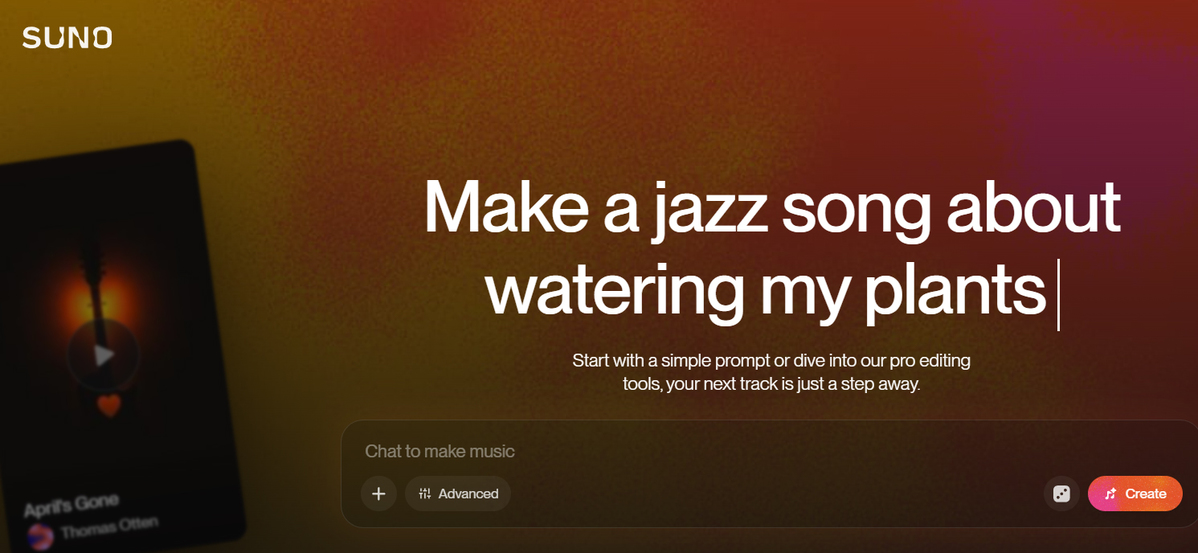Open Thomas Otten's profile avatar
The width and height of the screenshot is (1198, 553).
[x=40, y=535]
